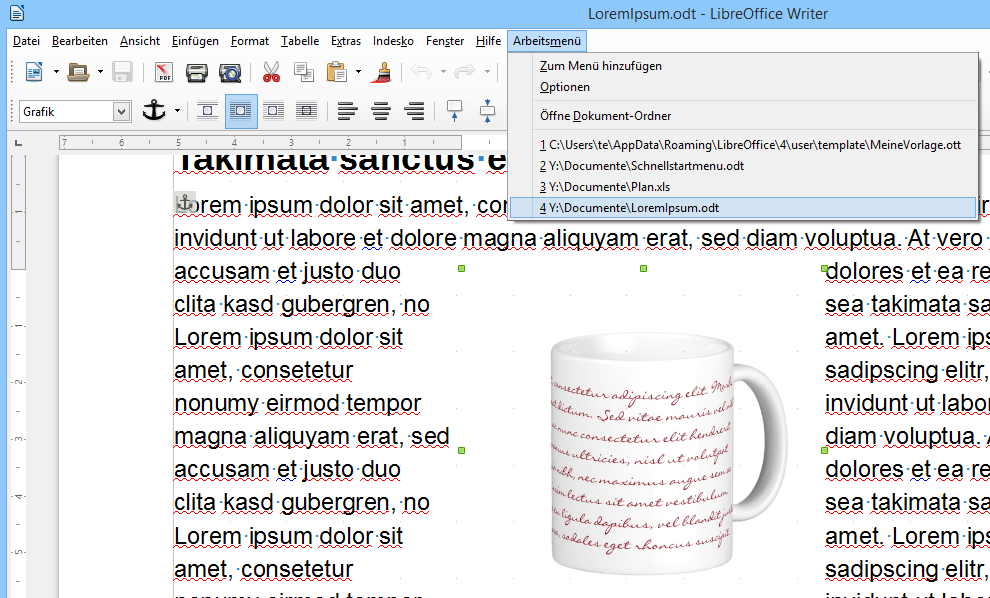The image size is (990, 598).
Task: Select the Optionen menu entry
Action: [x=743, y=87]
